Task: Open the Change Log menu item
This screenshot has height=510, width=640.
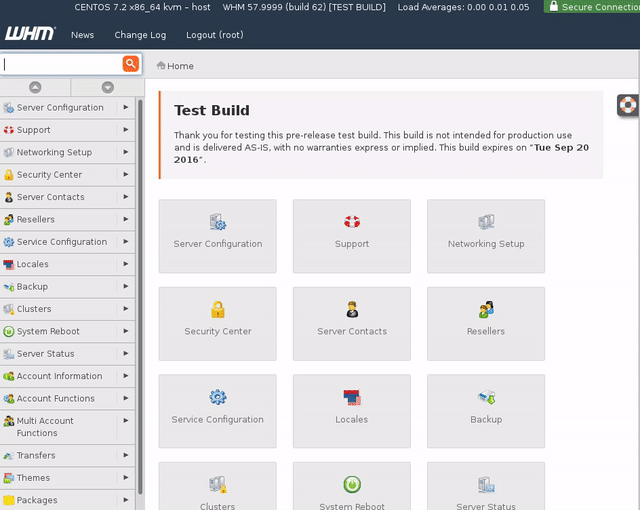Action: [140, 35]
